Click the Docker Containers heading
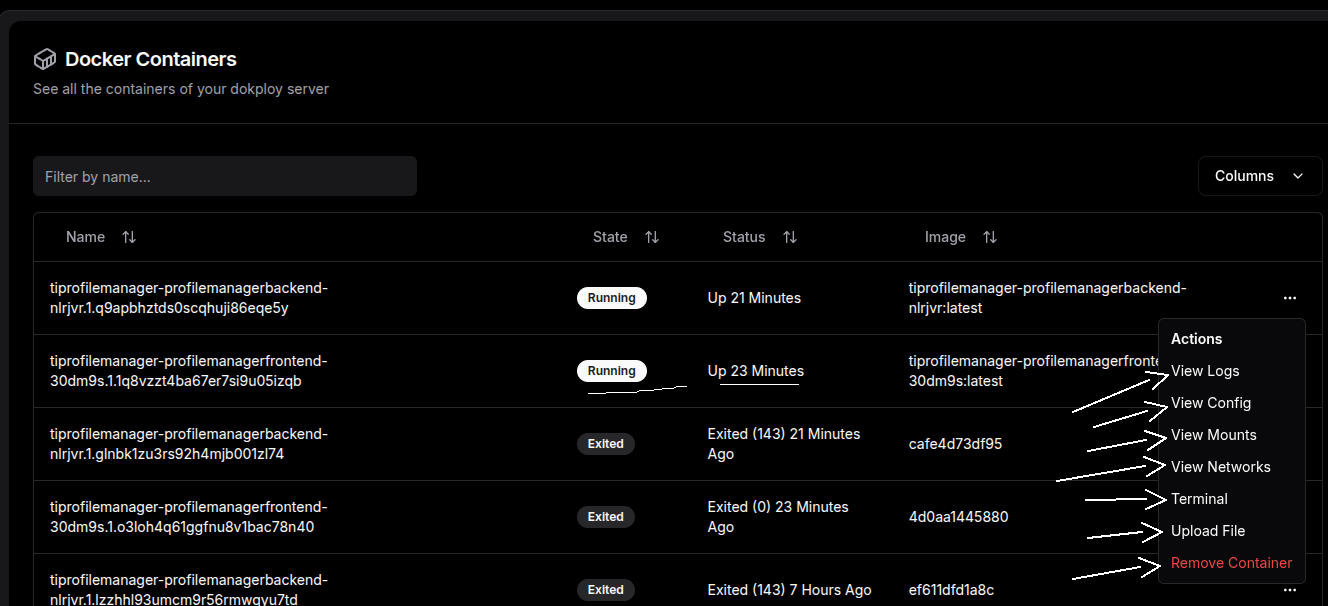This screenshot has height=606, width=1328. click(x=151, y=59)
